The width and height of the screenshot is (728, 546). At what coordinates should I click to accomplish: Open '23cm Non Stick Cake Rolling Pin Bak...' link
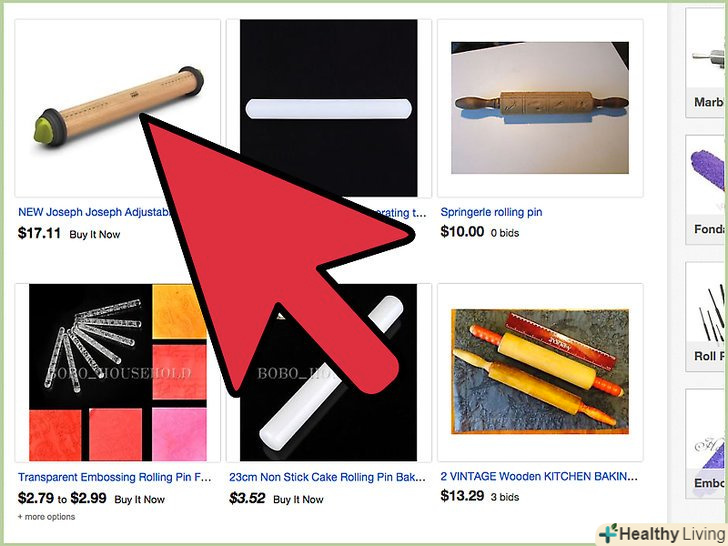point(327,477)
